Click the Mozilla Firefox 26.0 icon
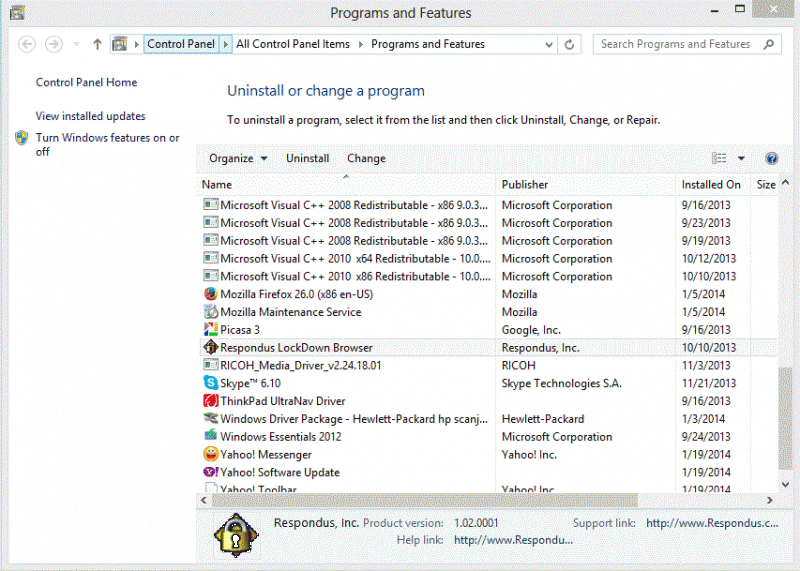 pyautogui.click(x=210, y=294)
